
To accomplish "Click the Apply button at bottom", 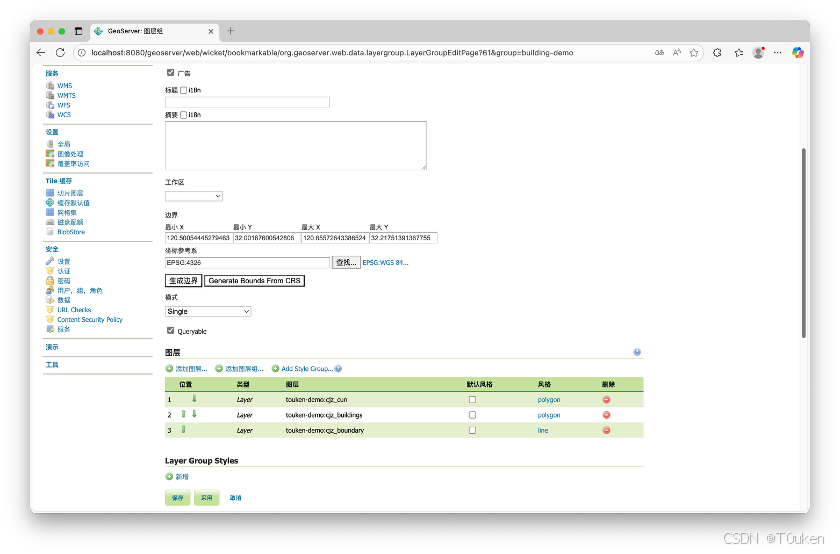I will pyautogui.click(x=207, y=498).
